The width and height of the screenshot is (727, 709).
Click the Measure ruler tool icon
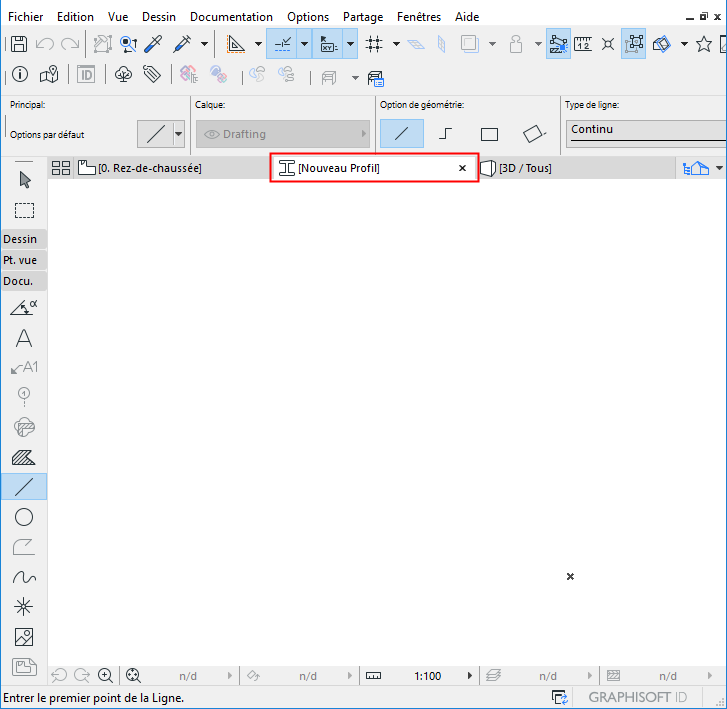pos(583,44)
